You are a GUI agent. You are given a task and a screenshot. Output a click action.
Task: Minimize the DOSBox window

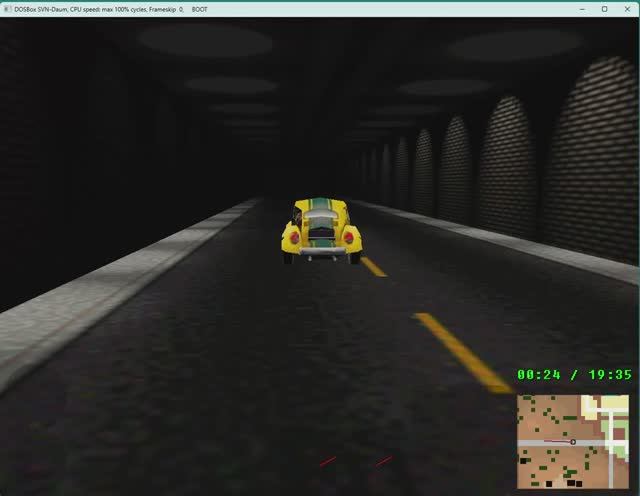[582, 9]
